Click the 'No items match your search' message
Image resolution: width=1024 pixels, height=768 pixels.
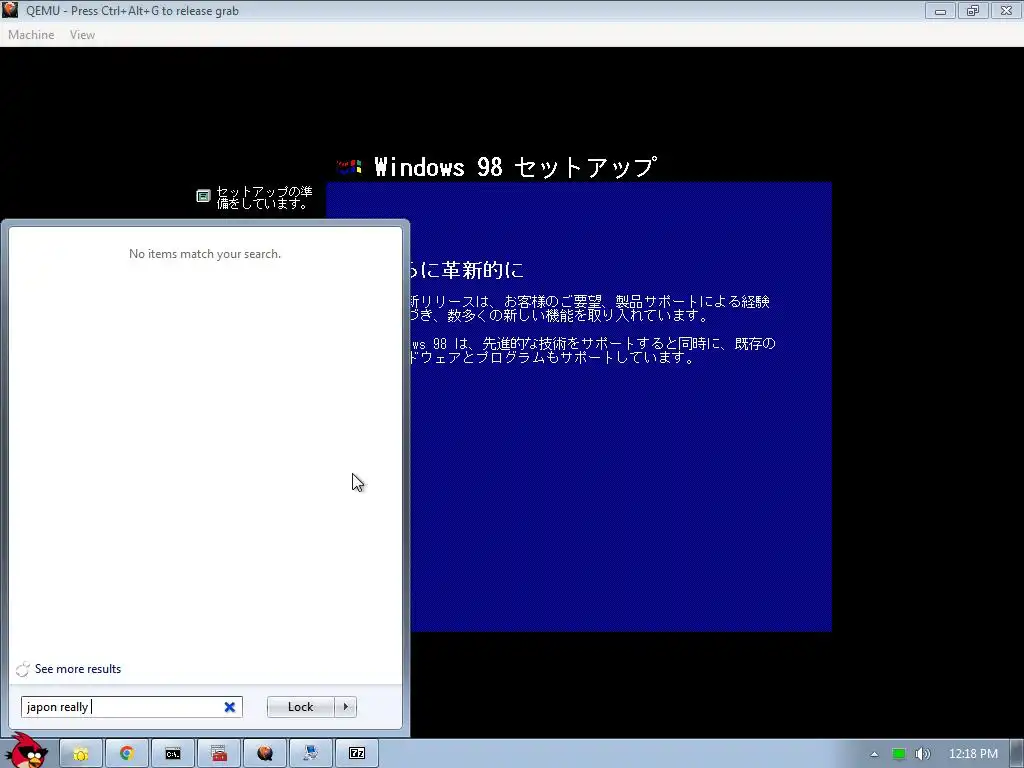[x=205, y=254]
